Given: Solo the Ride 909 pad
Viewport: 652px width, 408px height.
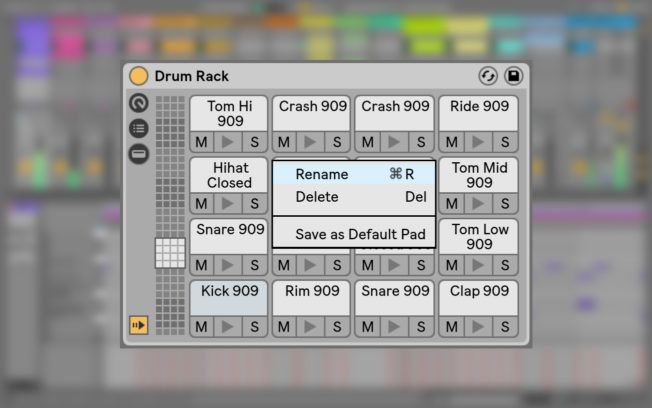Looking at the screenshot, I should click(505, 142).
